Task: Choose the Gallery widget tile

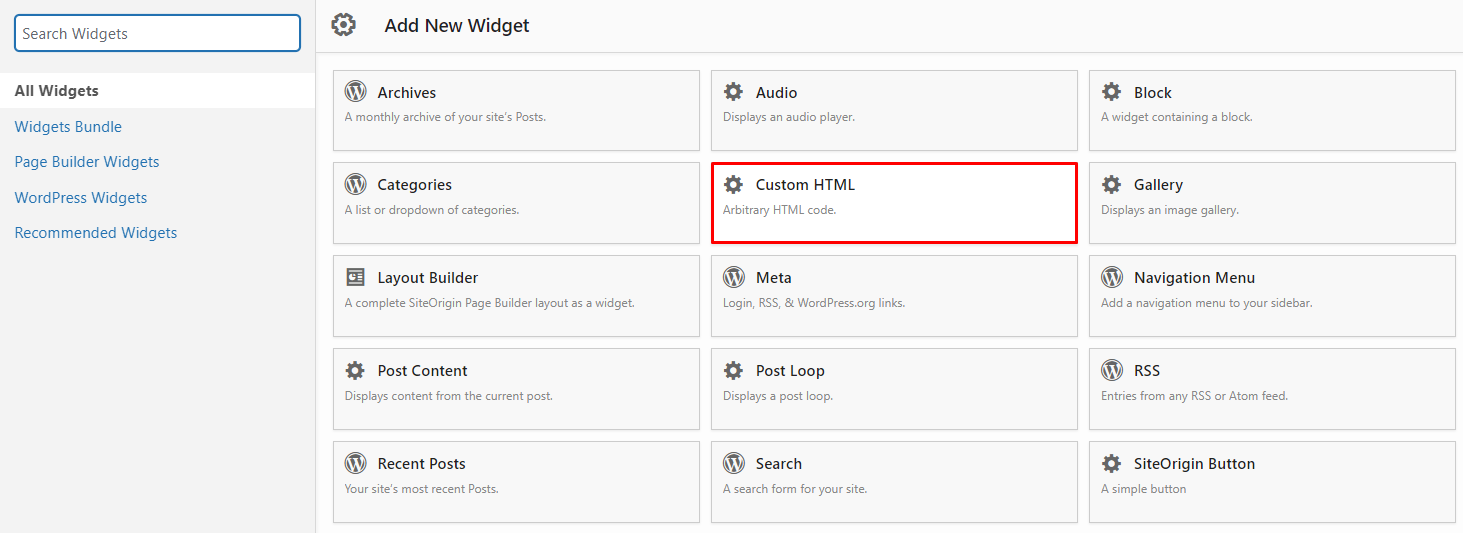Action: (x=1272, y=203)
